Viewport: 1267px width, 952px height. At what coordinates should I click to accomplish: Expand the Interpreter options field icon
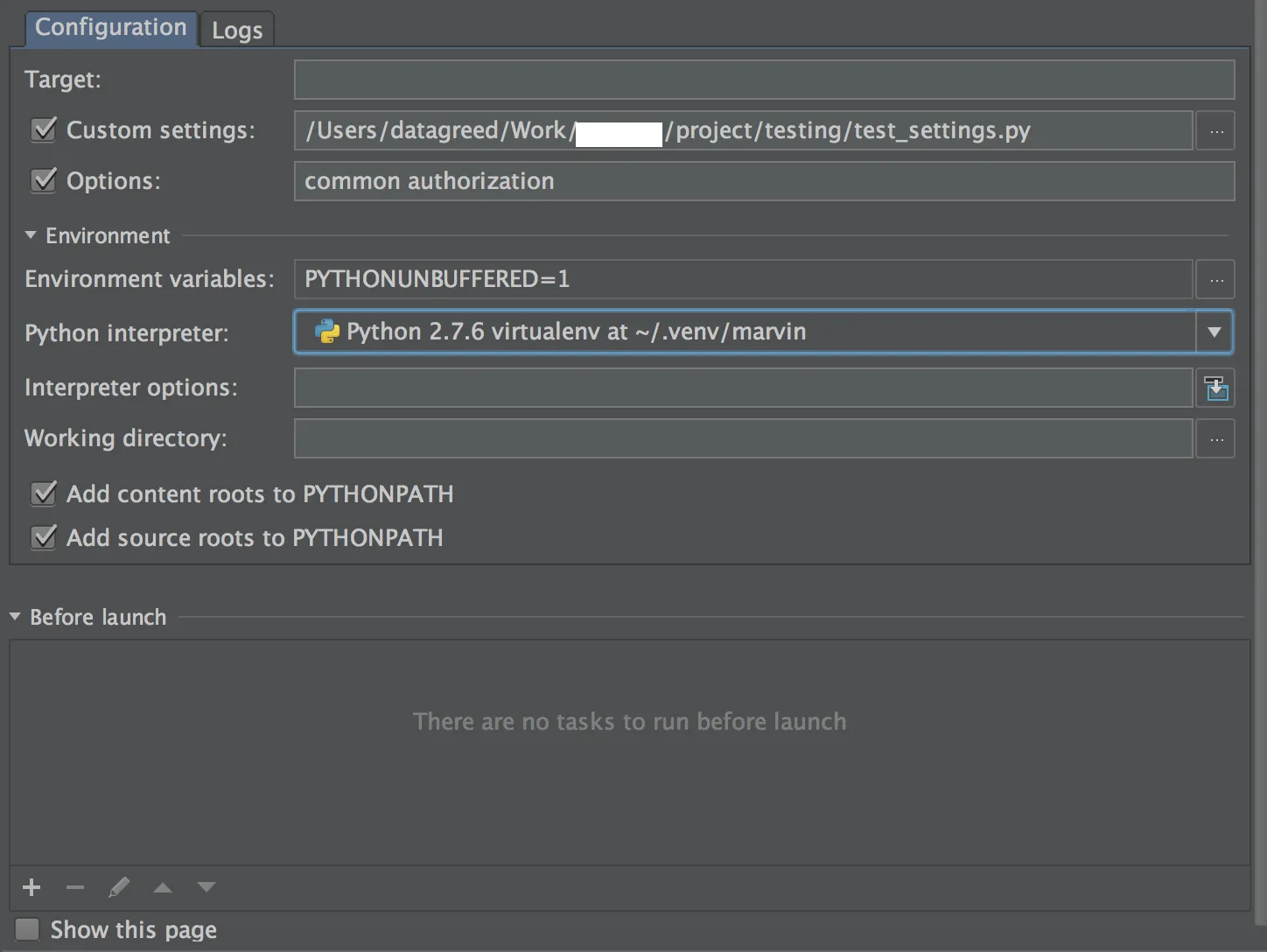[1216, 388]
